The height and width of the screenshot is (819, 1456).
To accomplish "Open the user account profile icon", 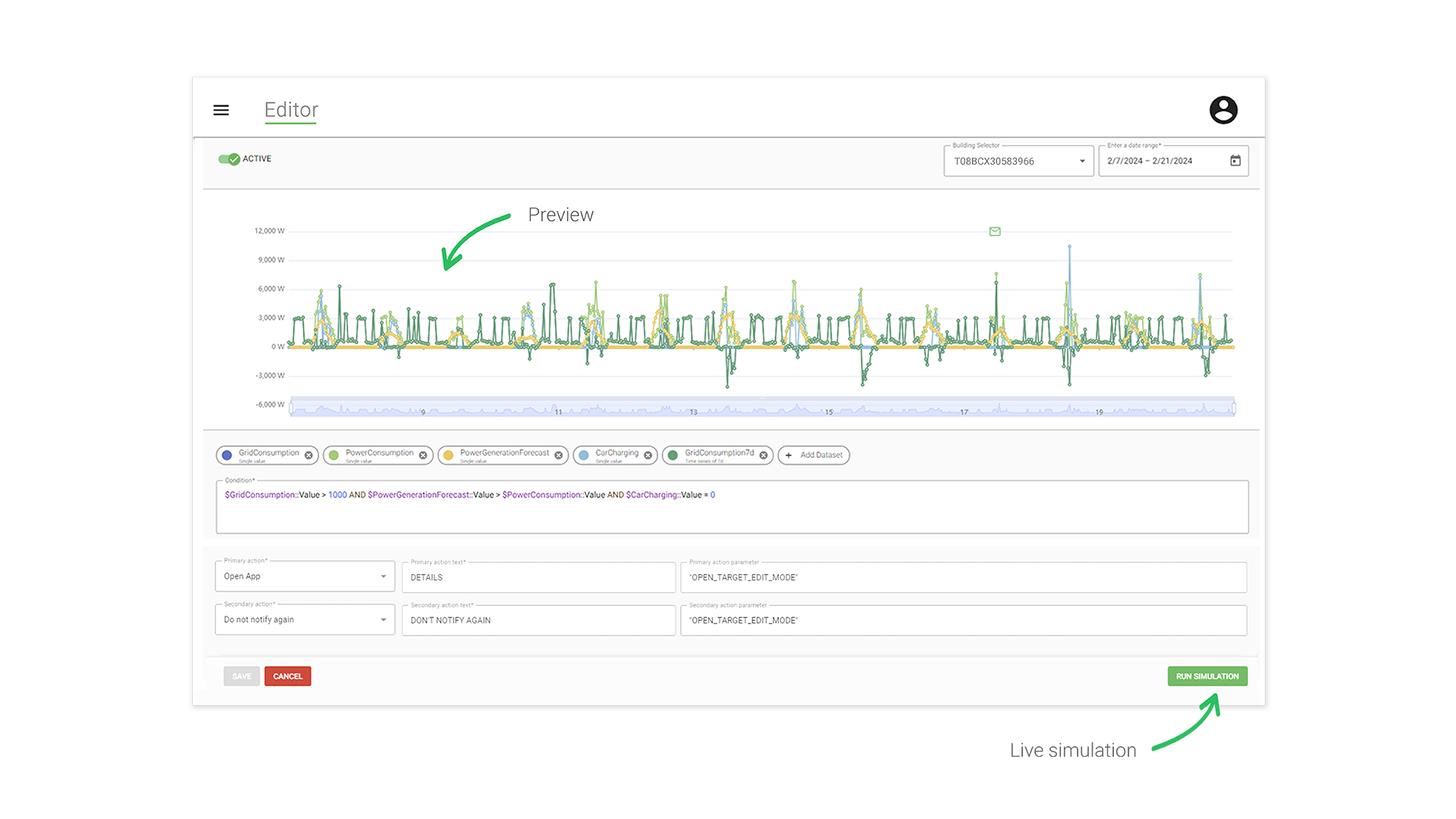I will click(x=1222, y=110).
